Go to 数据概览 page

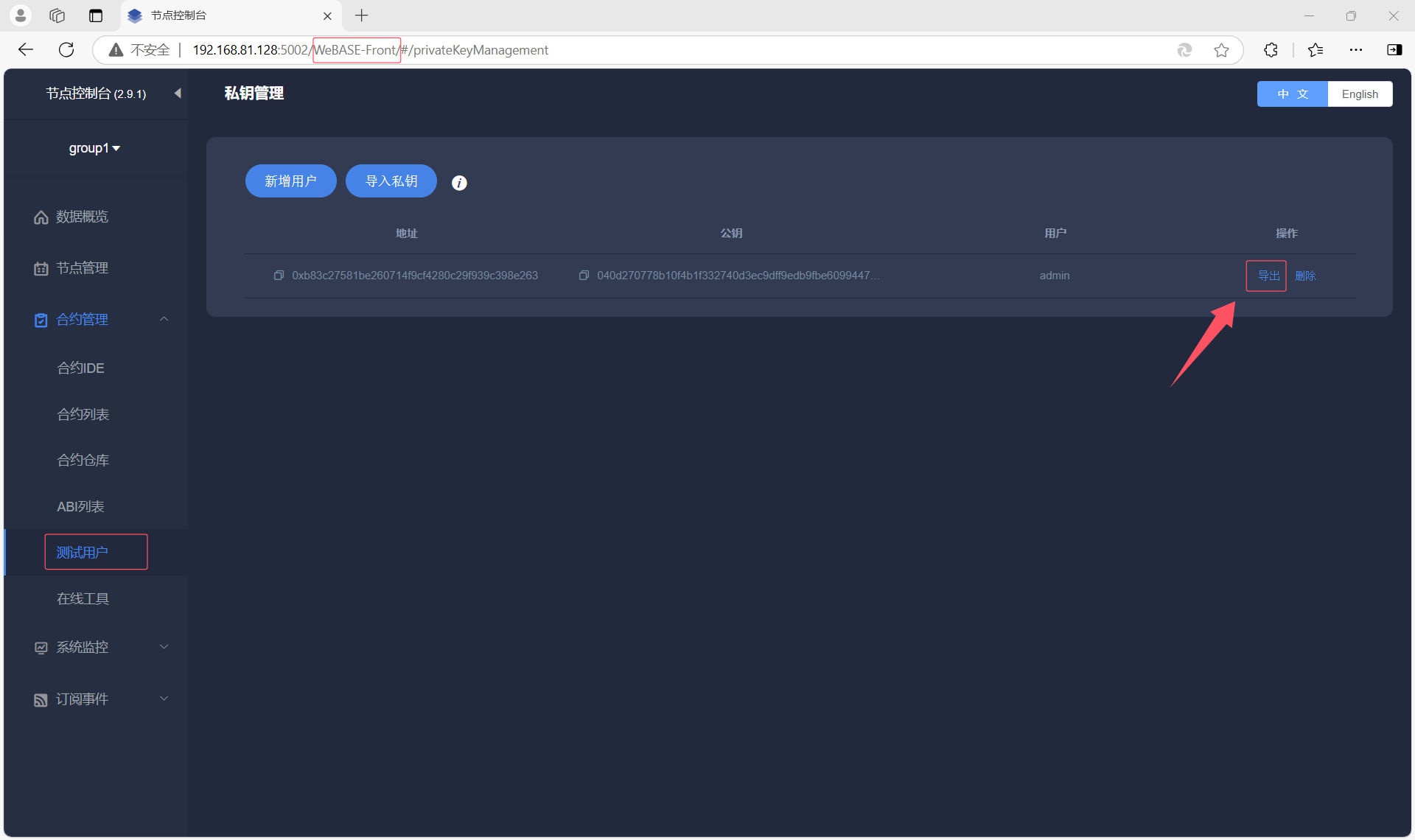[x=82, y=217]
